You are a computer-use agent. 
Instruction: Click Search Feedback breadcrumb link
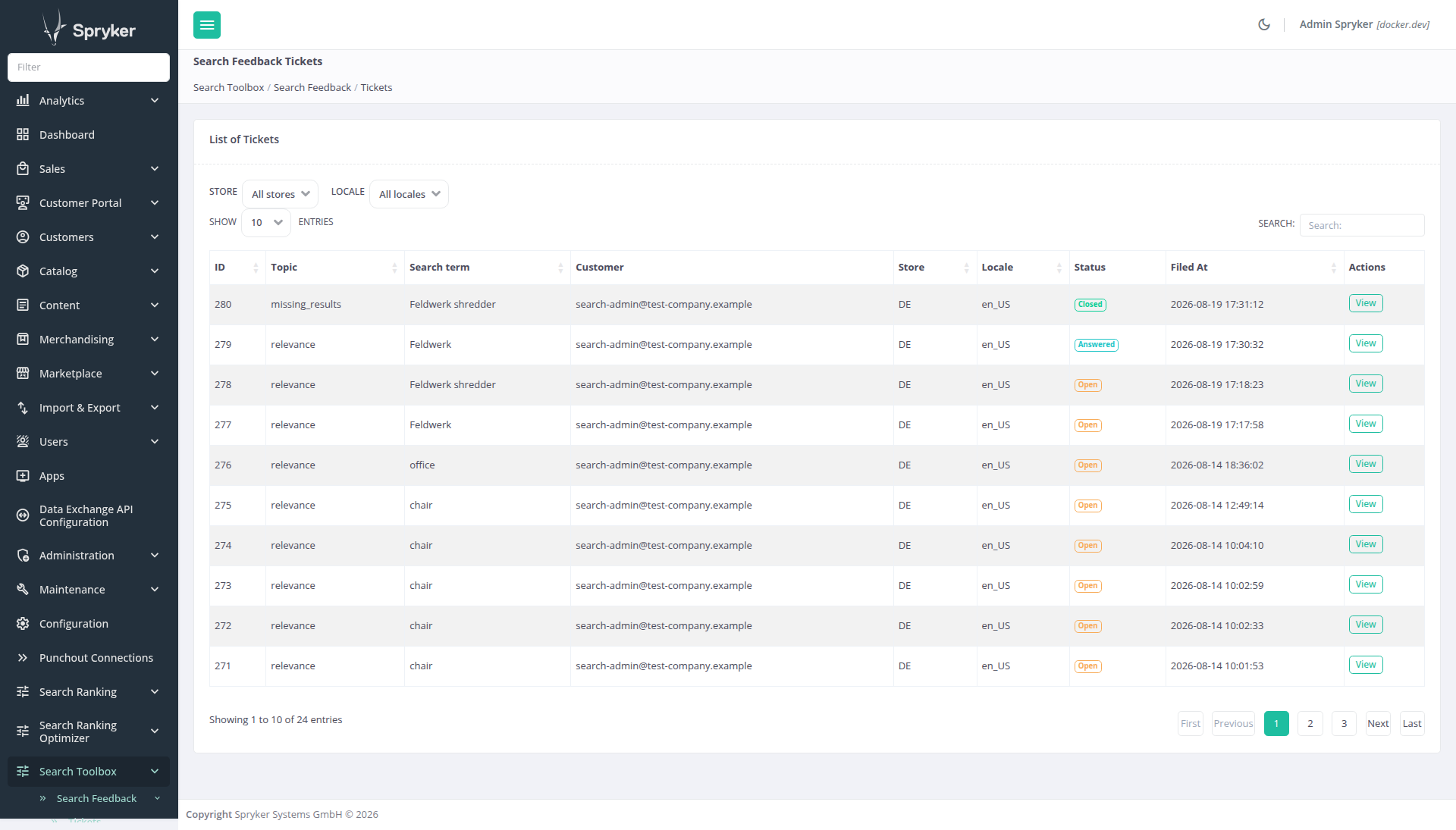(312, 87)
